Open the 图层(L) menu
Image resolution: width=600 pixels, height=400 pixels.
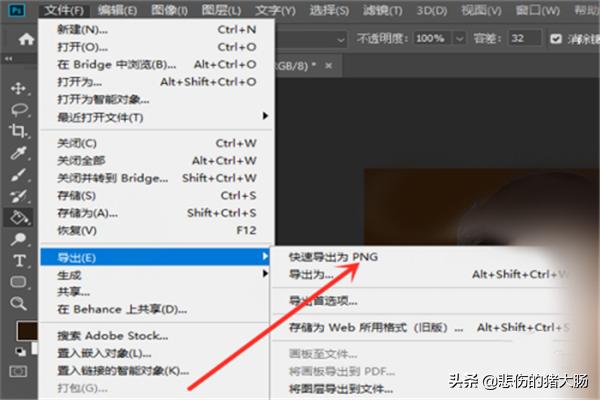point(222,10)
